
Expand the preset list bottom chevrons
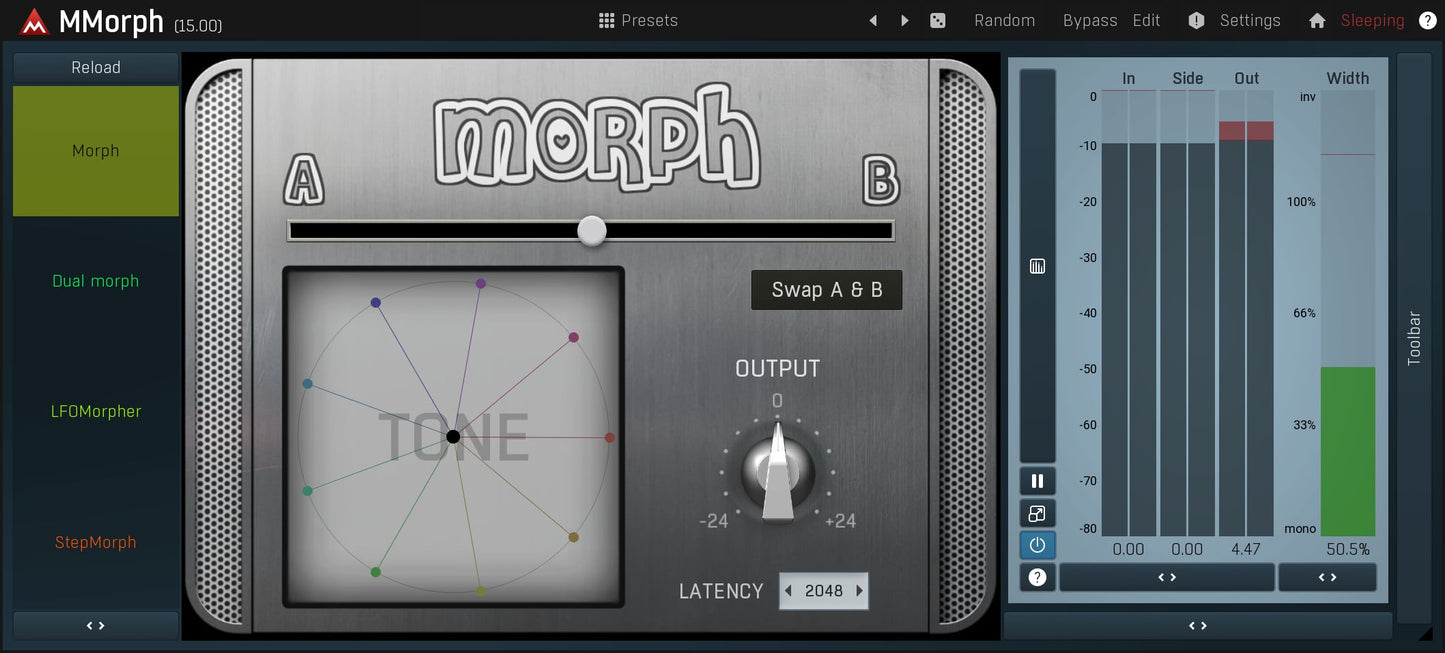pos(95,625)
